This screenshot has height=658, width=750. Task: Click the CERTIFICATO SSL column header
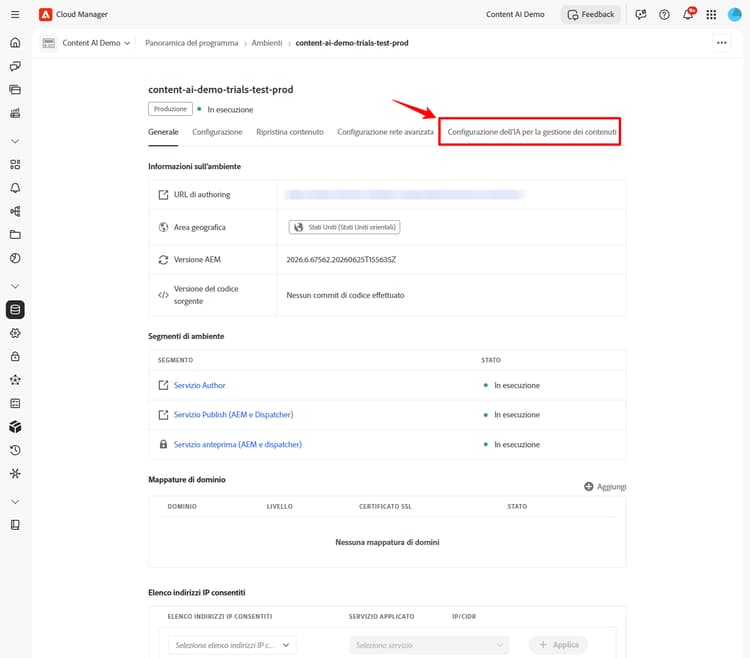(385, 506)
